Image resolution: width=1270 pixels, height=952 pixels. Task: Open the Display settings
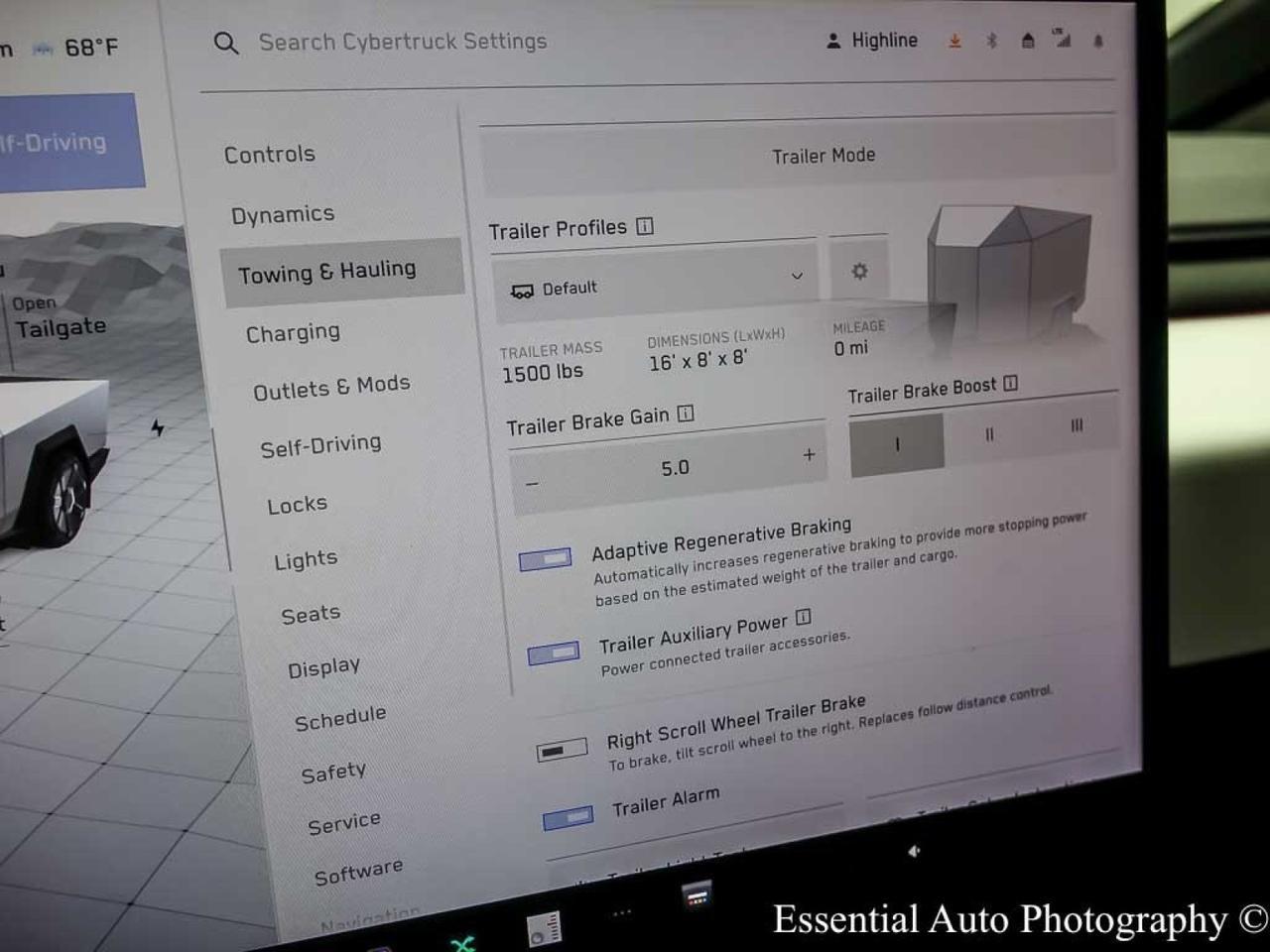click(323, 667)
